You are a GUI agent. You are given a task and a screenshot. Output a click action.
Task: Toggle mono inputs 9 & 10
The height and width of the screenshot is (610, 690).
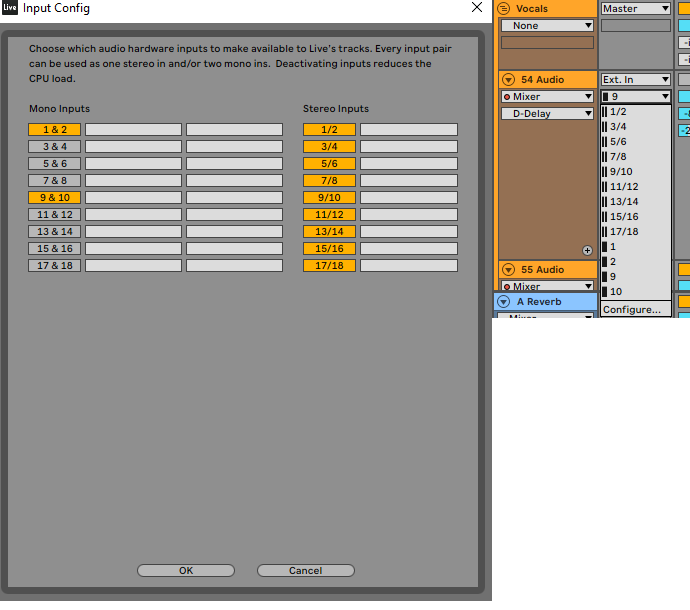pyautogui.click(x=55, y=198)
